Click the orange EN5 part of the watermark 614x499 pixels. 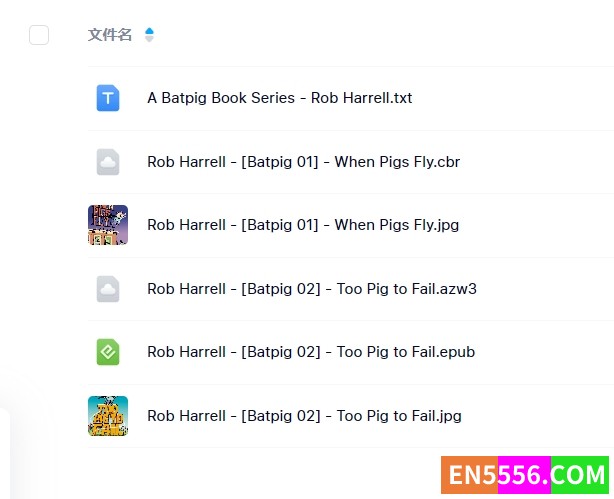(x=470, y=475)
